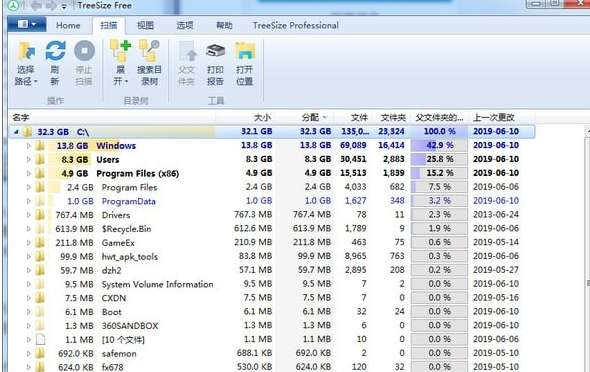Click the hwt_apk_tools folder icon
Screen dimensions: 590x372
[40, 257]
